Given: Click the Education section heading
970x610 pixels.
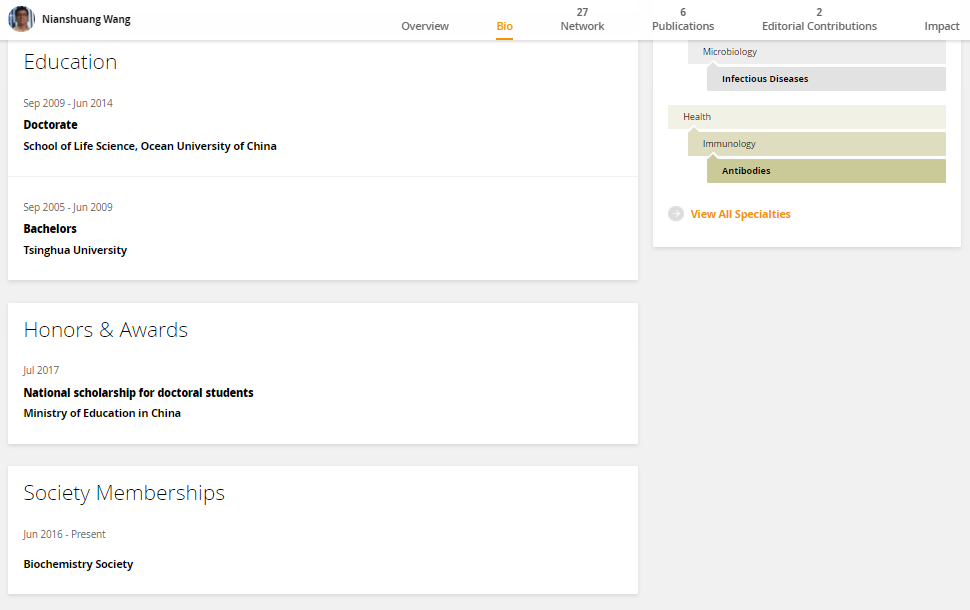Looking at the screenshot, I should coord(70,62).
